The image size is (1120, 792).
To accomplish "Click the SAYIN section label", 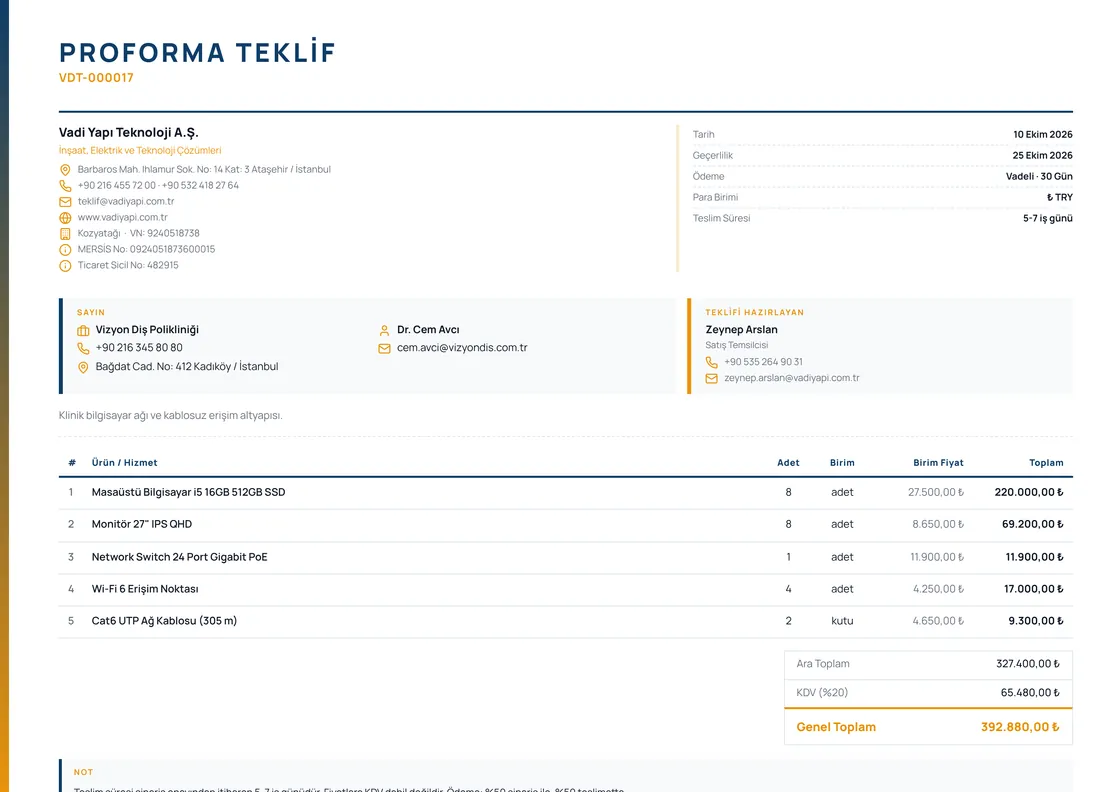I will click(x=91, y=313).
